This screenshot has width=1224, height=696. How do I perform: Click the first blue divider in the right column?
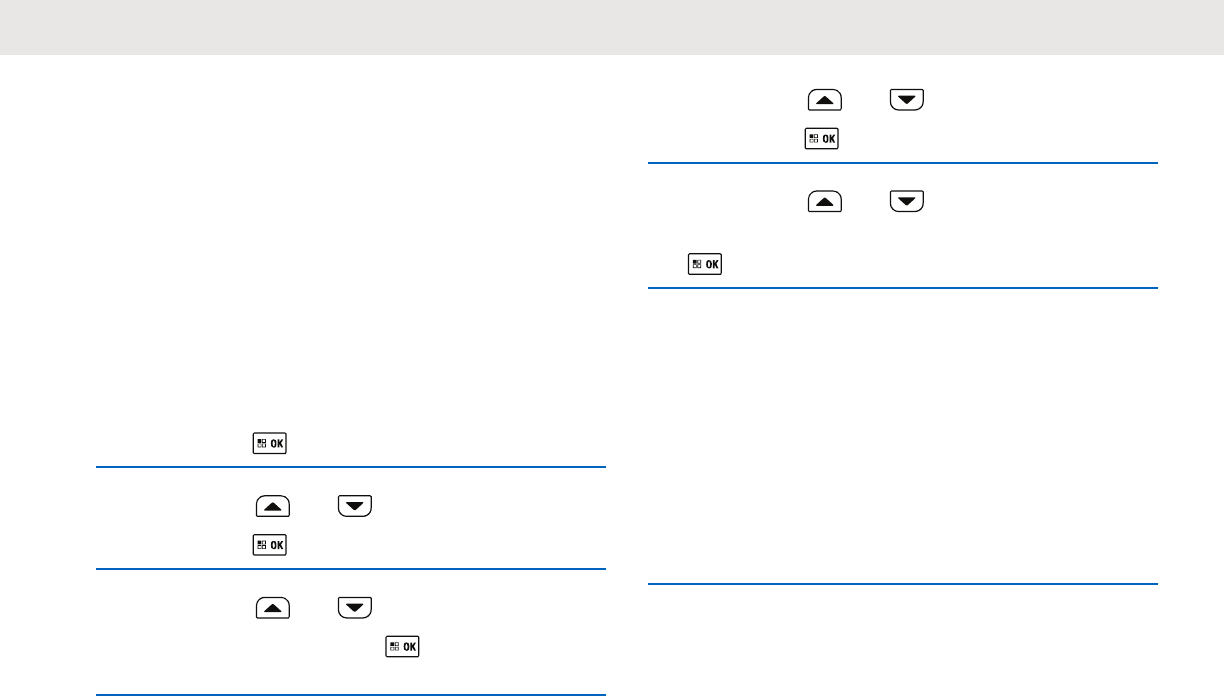903,163
